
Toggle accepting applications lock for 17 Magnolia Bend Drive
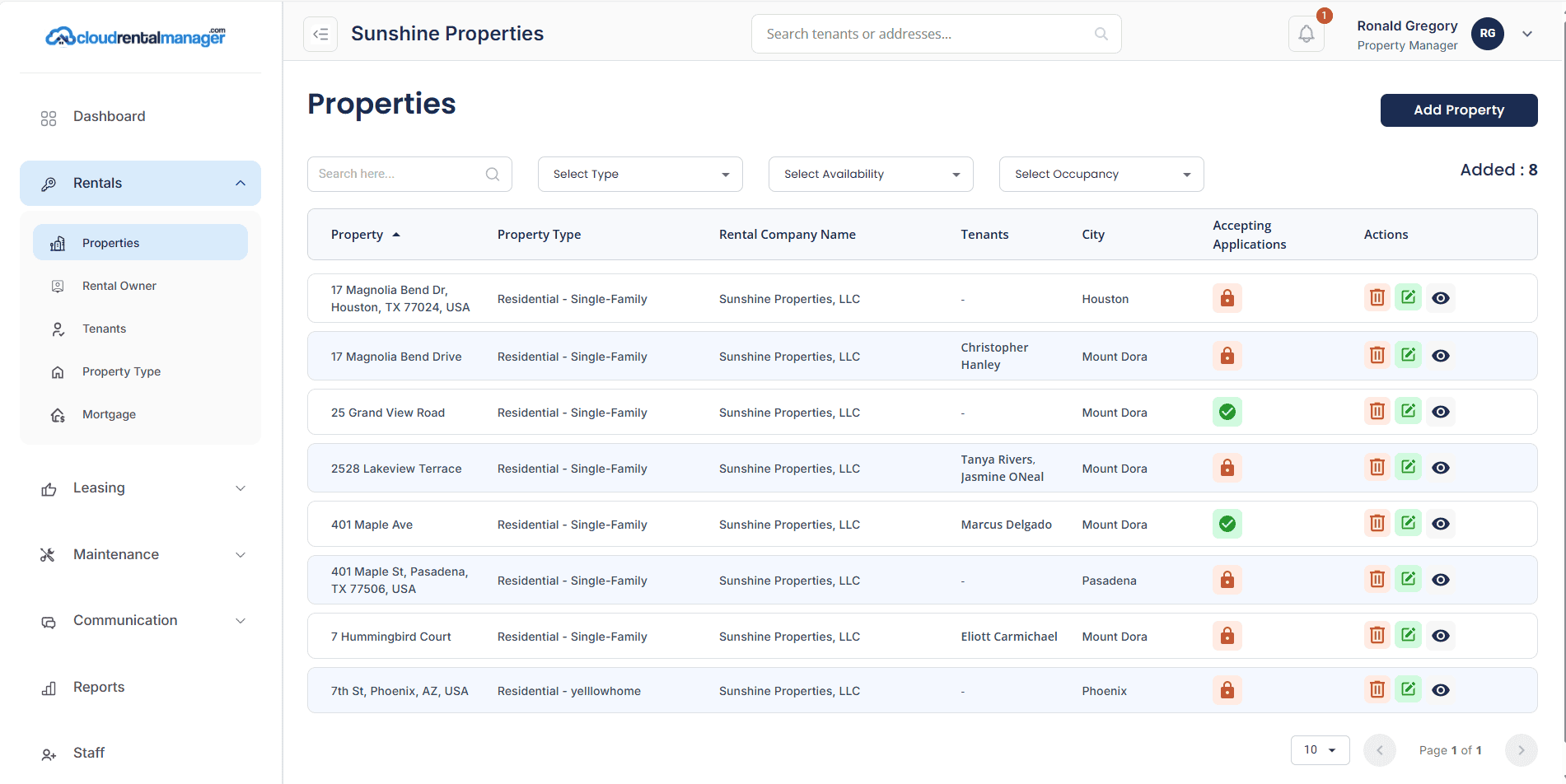click(1227, 356)
